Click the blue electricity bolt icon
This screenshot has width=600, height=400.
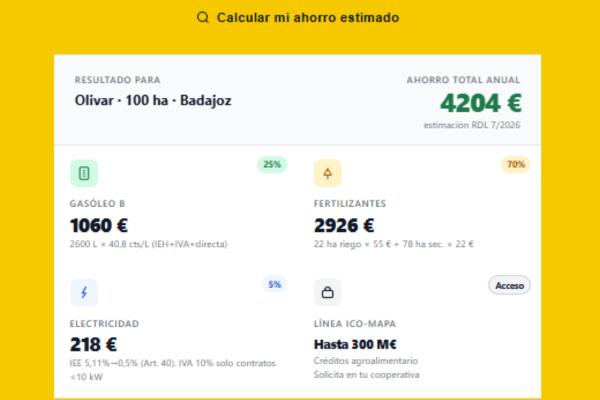click(x=84, y=292)
